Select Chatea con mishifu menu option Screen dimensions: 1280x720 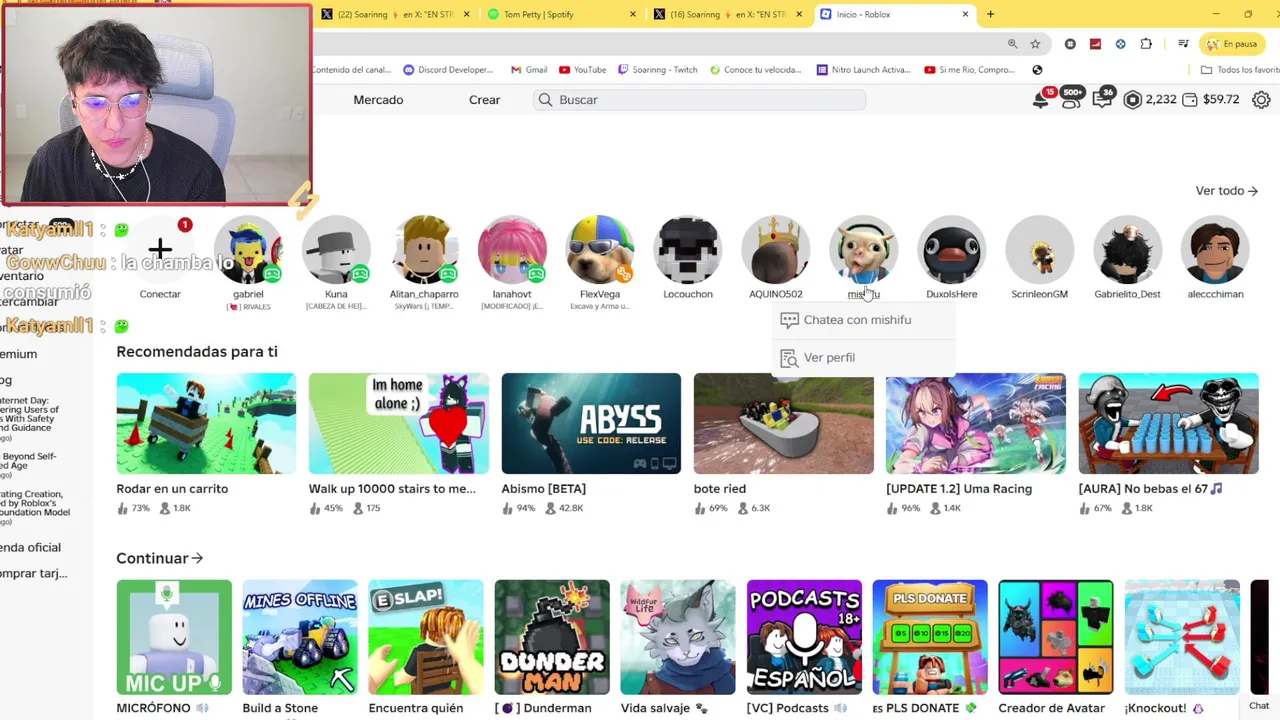[863, 320]
